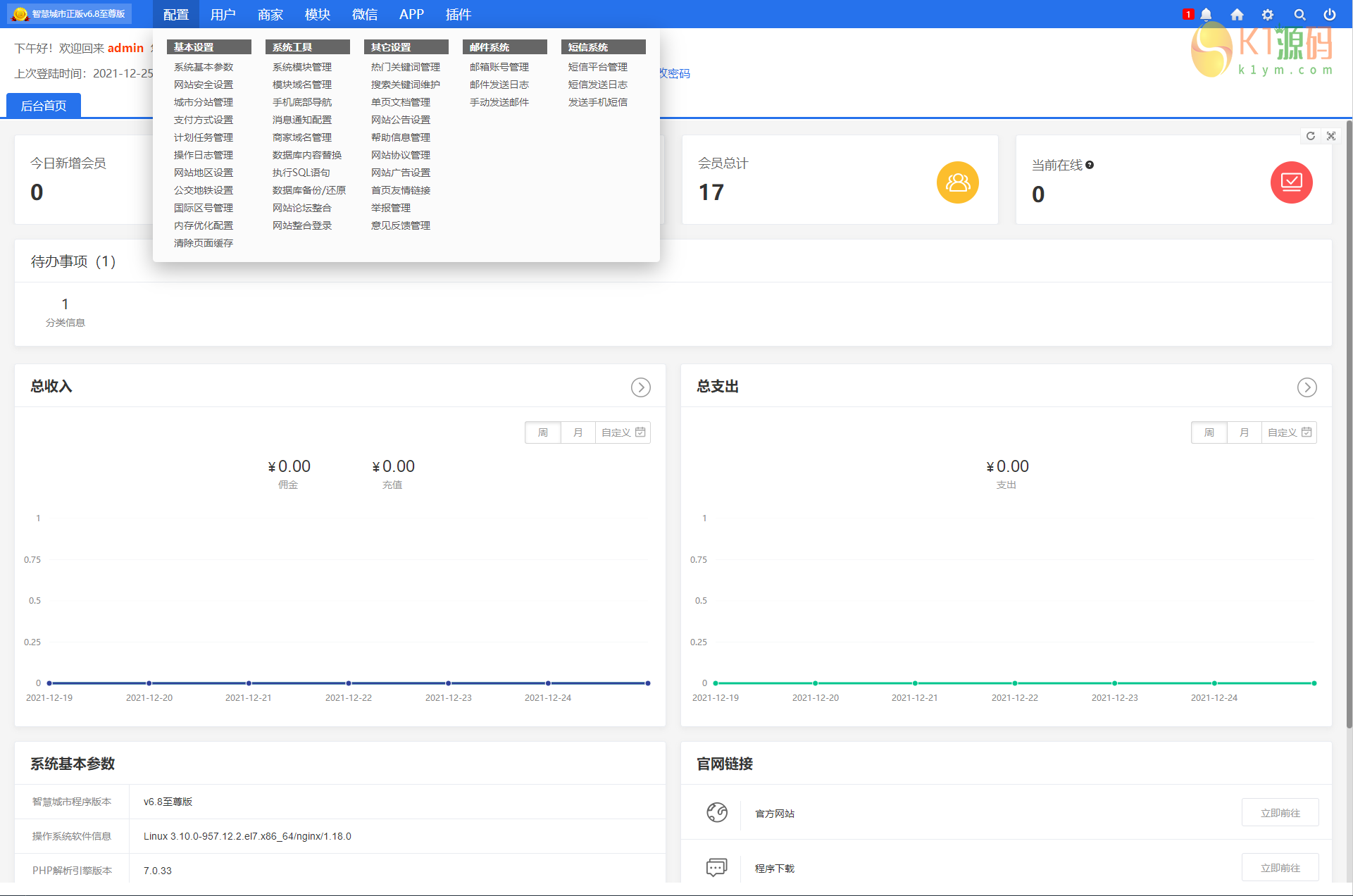Select 系统基本参数 menu entry
Image resolution: width=1353 pixels, height=896 pixels.
click(204, 67)
